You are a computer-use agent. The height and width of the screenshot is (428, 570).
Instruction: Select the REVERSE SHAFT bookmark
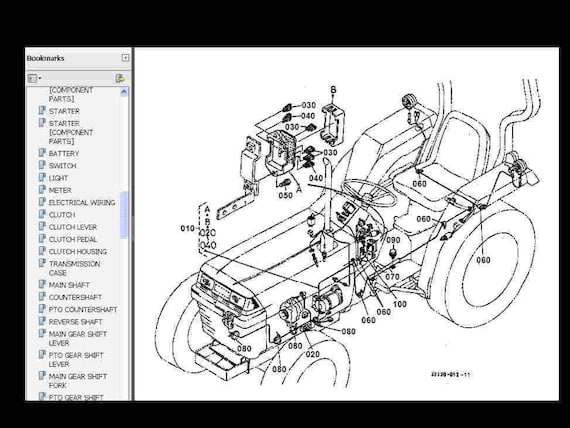coord(76,322)
